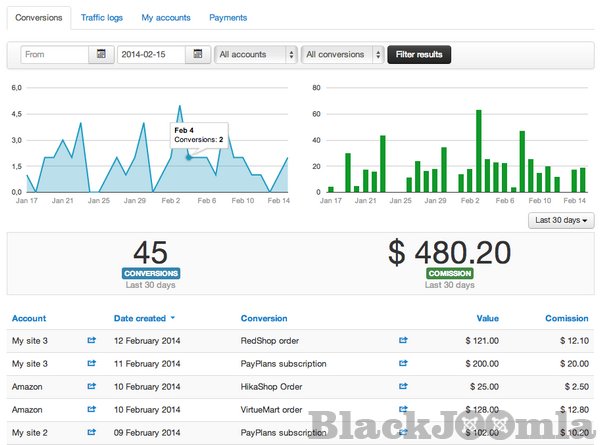Open calendar icon beside 2014-02-15 date
Image resolution: width=600 pixels, height=445 pixels.
click(198, 54)
